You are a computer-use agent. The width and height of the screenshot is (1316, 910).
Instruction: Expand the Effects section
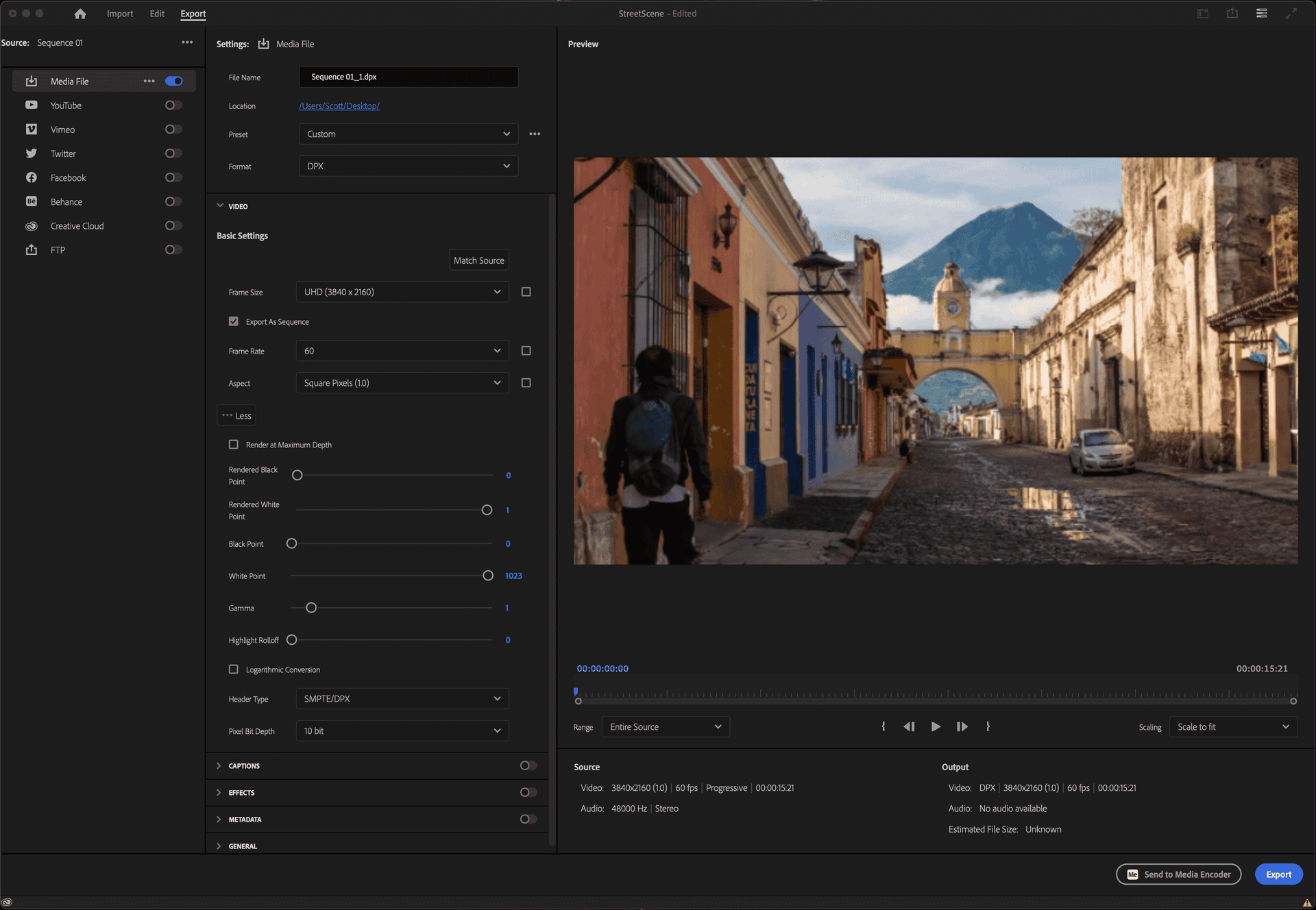tap(219, 793)
